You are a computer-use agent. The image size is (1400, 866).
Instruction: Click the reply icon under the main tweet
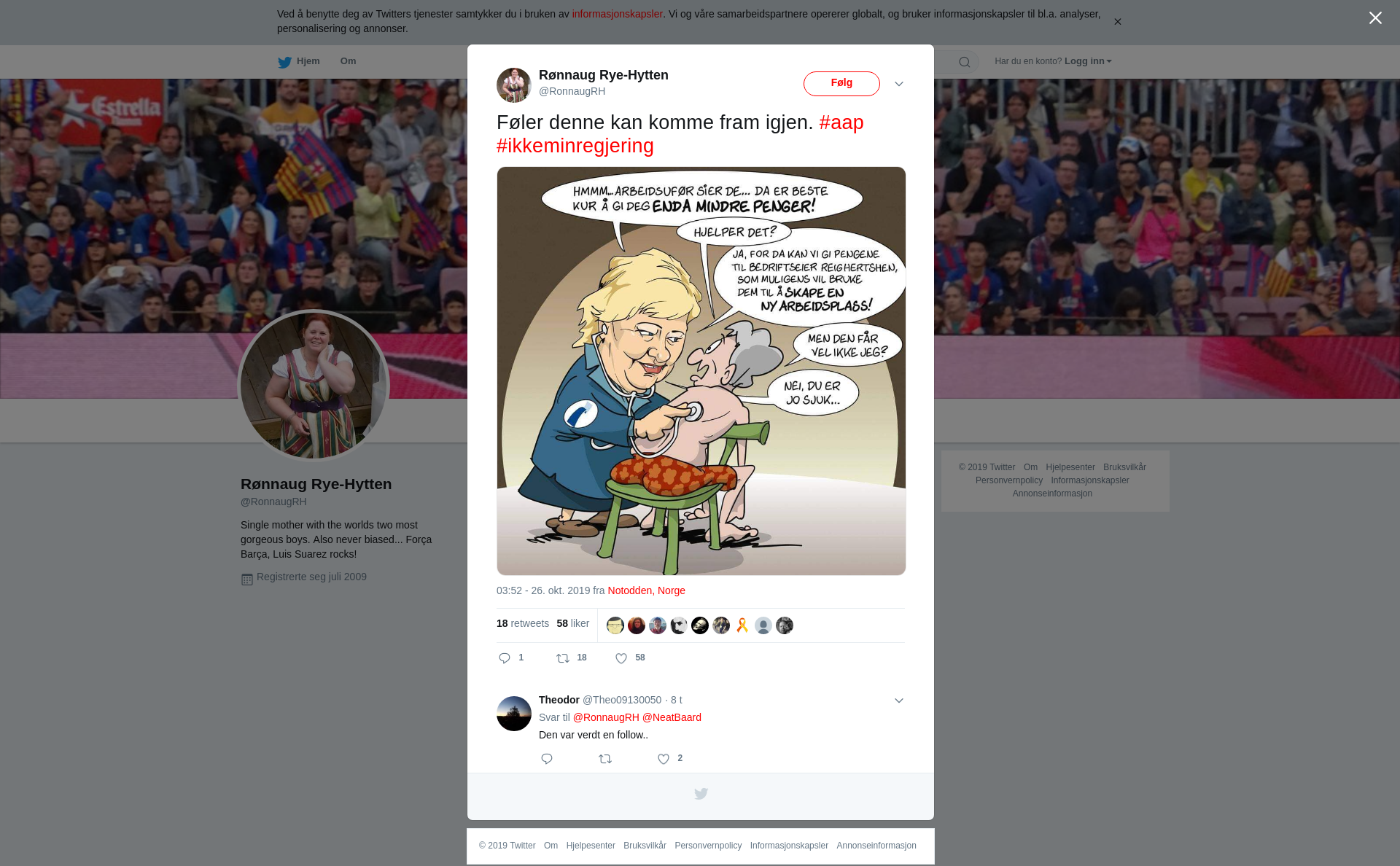505,658
